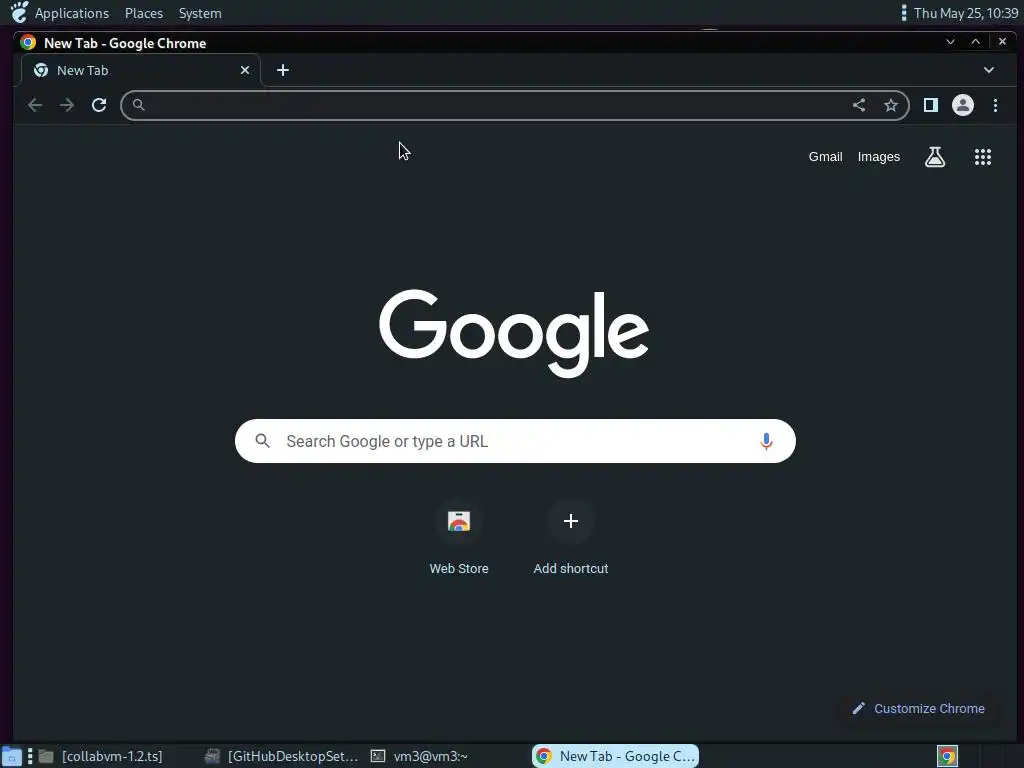
Task: Click the magnifier icon in Google search box
Action: [x=263, y=441]
